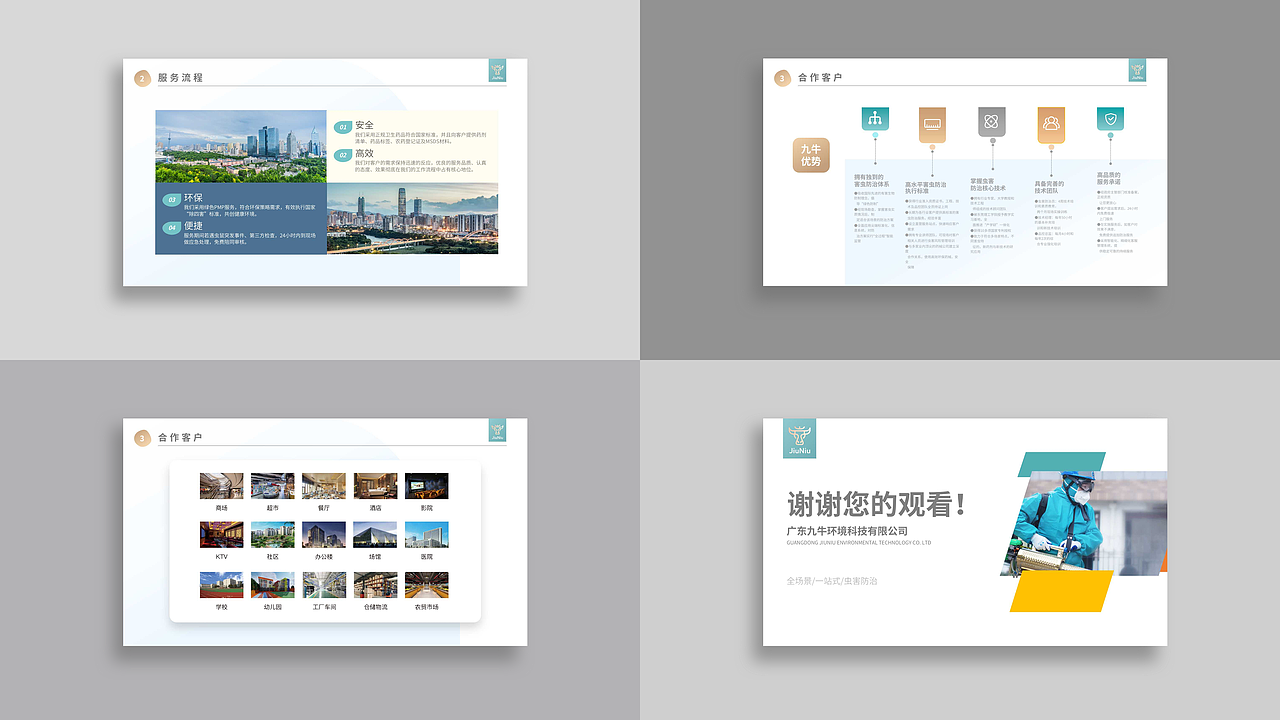The image size is (1280, 720).
Task: Open the 幼儿园 photo thumbnail
Action: (273, 585)
